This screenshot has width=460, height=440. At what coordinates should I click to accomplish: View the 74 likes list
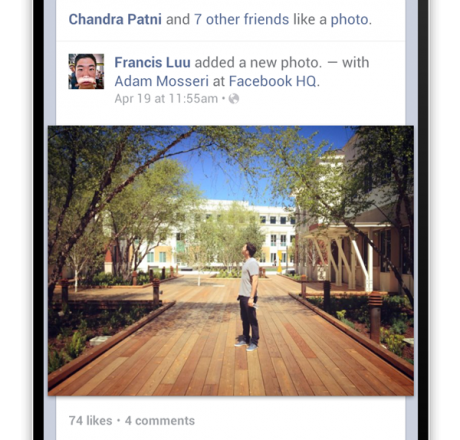tap(91, 421)
